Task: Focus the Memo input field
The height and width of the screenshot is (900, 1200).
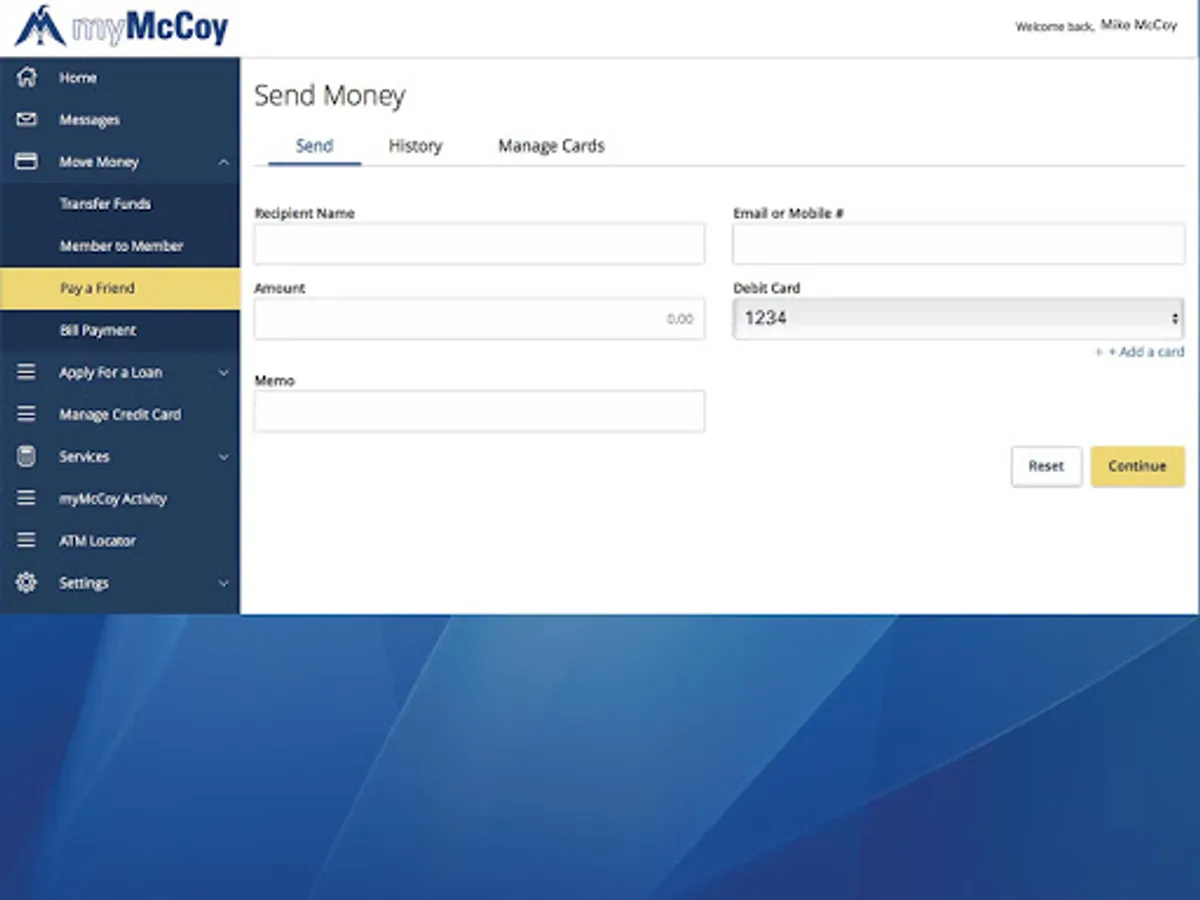Action: click(x=479, y=411)
